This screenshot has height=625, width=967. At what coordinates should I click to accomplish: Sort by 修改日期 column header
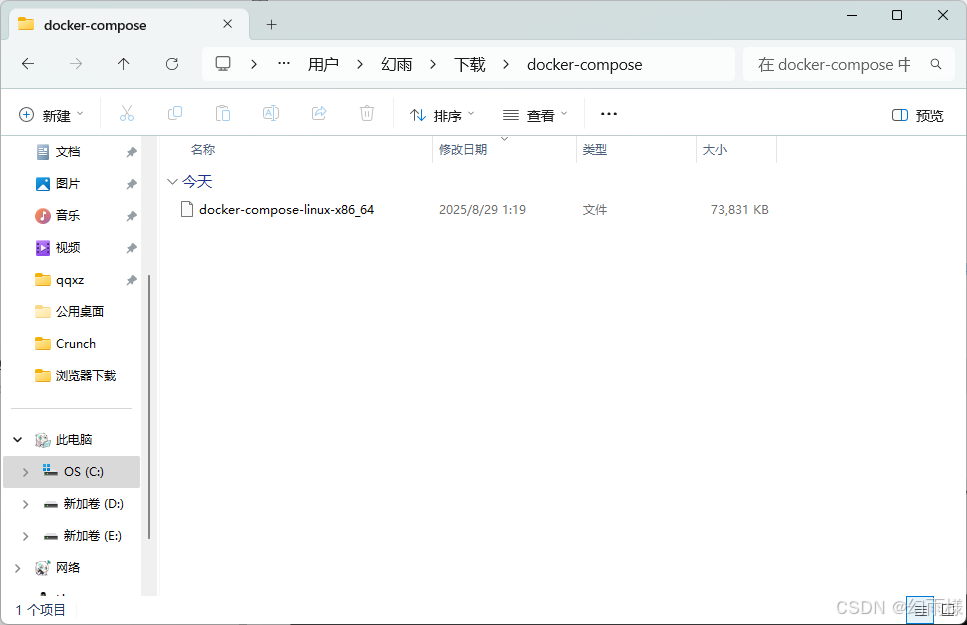pos(463,149)
